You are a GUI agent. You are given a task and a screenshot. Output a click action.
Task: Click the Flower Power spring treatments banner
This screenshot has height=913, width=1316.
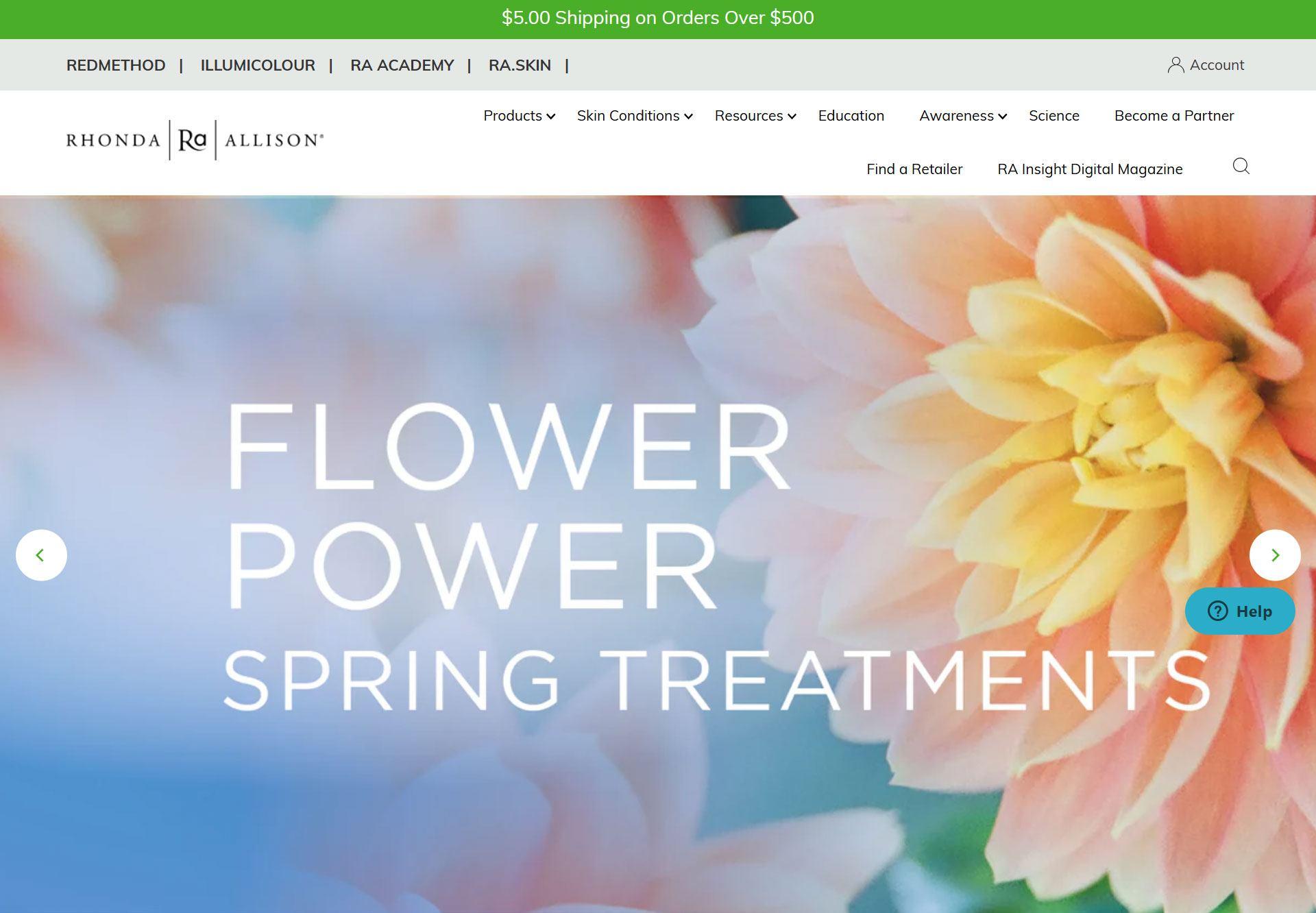pos(658,554)
